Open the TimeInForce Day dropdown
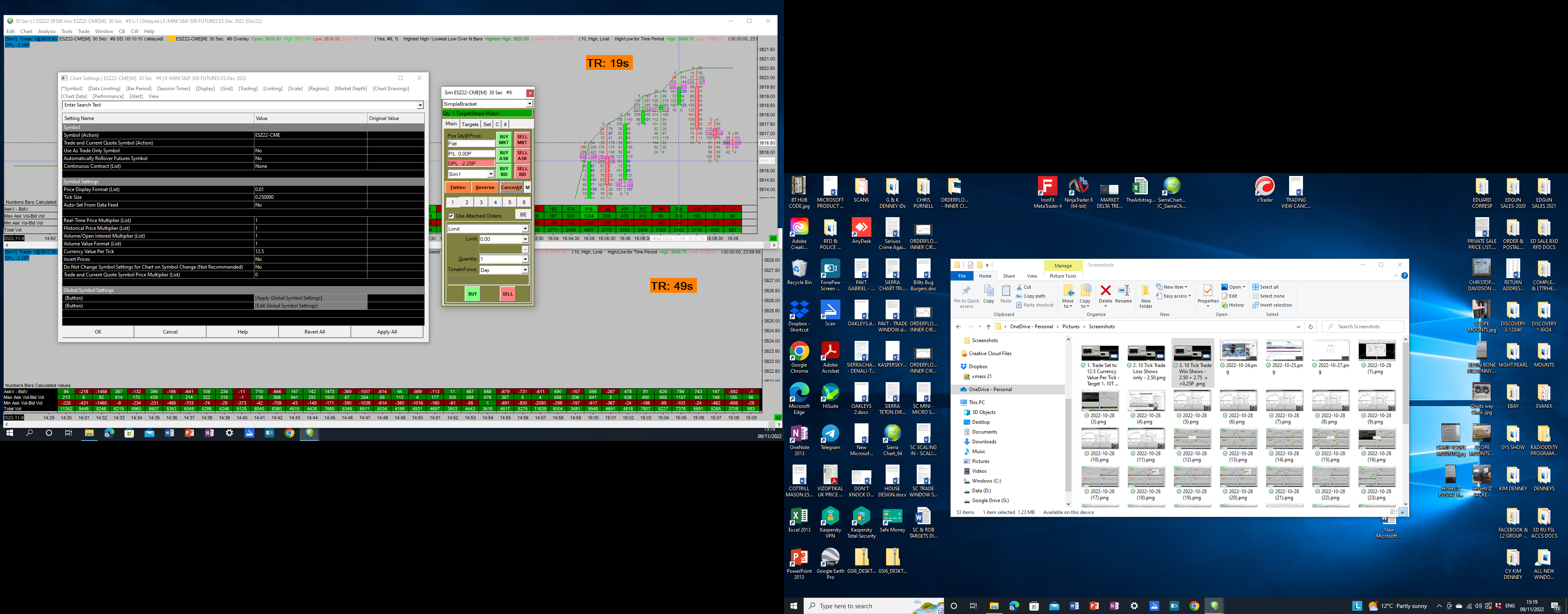 [x=525, y=270]
